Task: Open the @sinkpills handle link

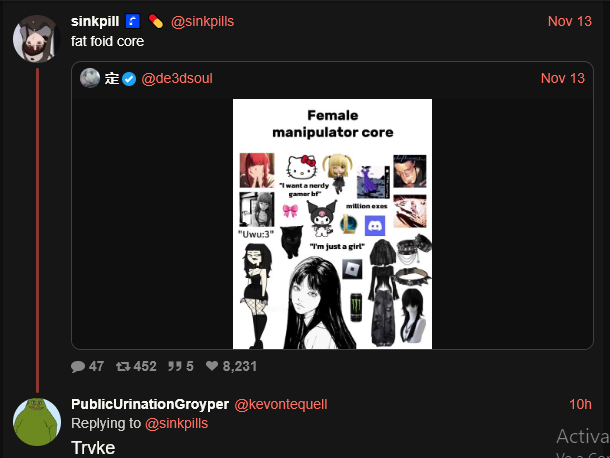Action: (x=202, y=21)
